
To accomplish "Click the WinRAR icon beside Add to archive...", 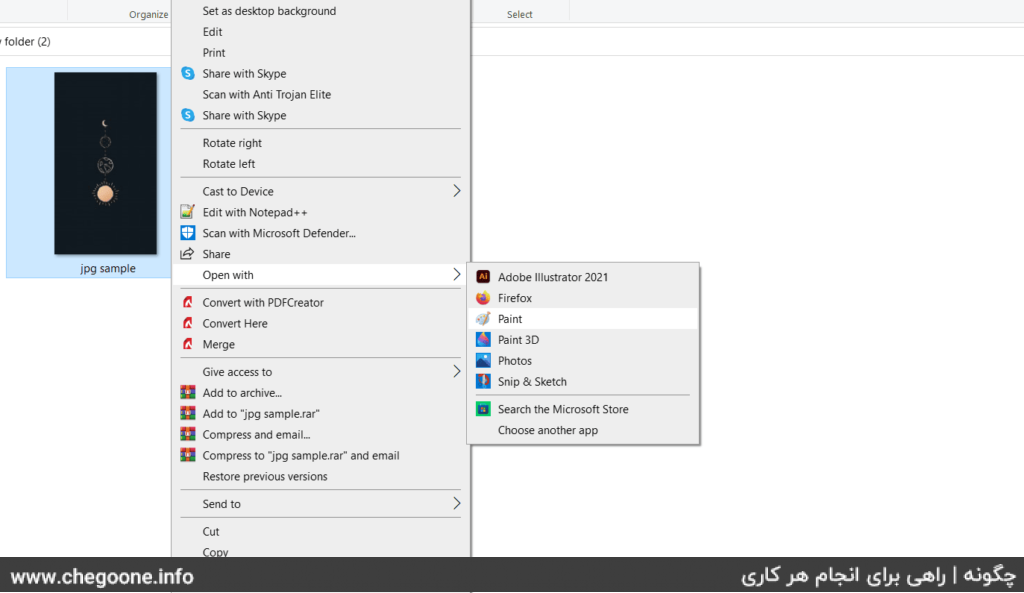I will point(187,392).
